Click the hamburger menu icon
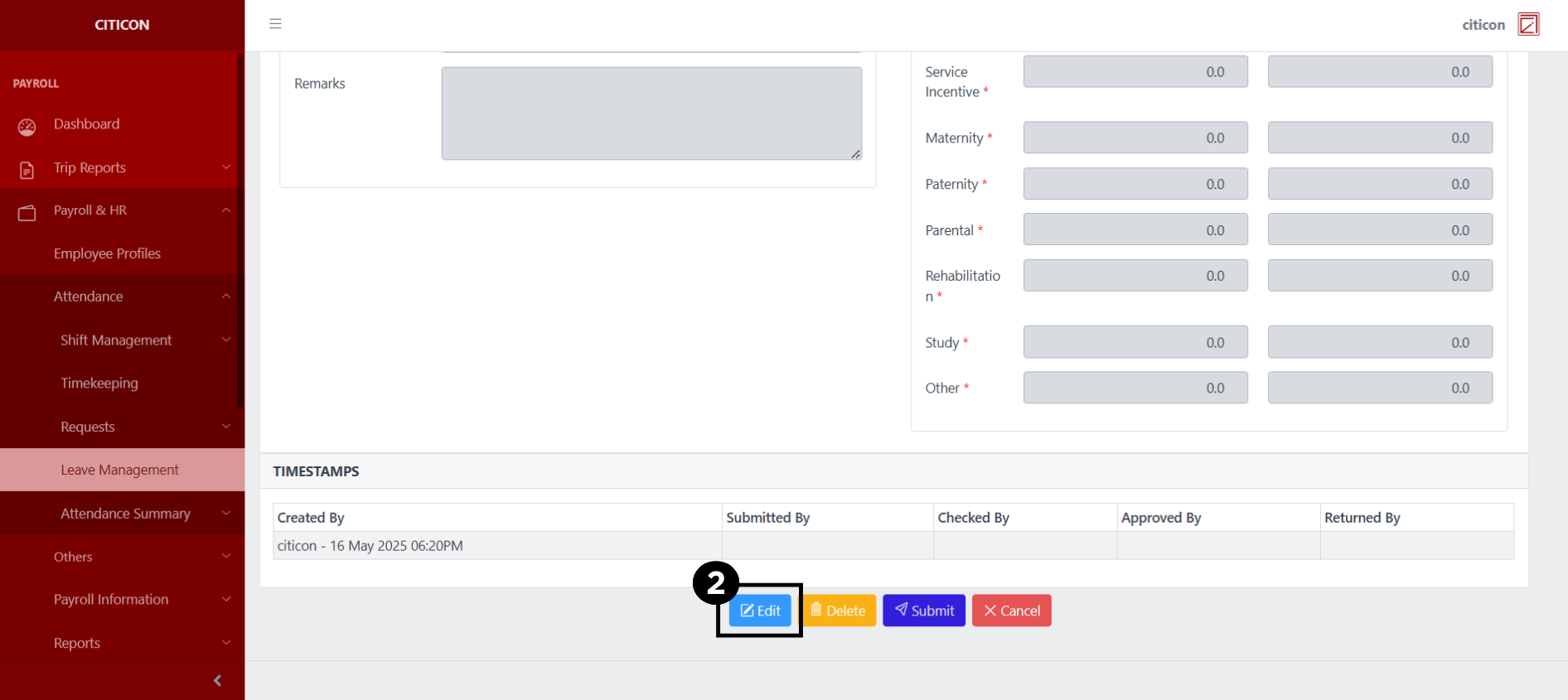The width and height of the screenshot is (1568, 700). coord(275,24)
